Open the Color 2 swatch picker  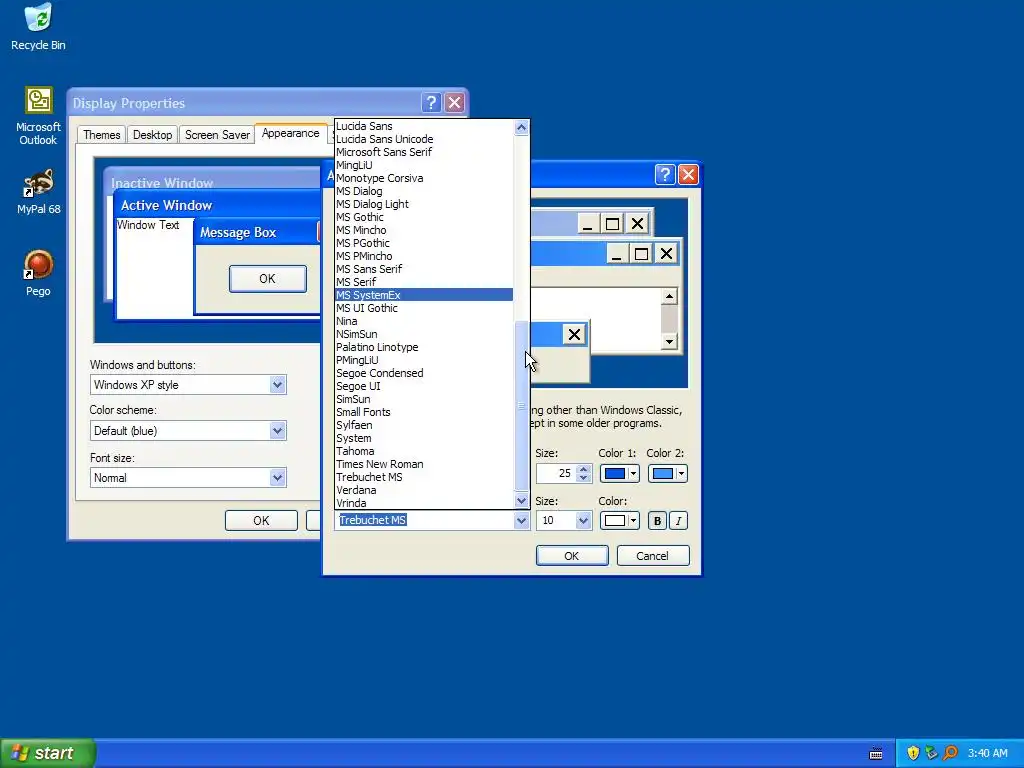pyautogui.click(x=667, y=473)
